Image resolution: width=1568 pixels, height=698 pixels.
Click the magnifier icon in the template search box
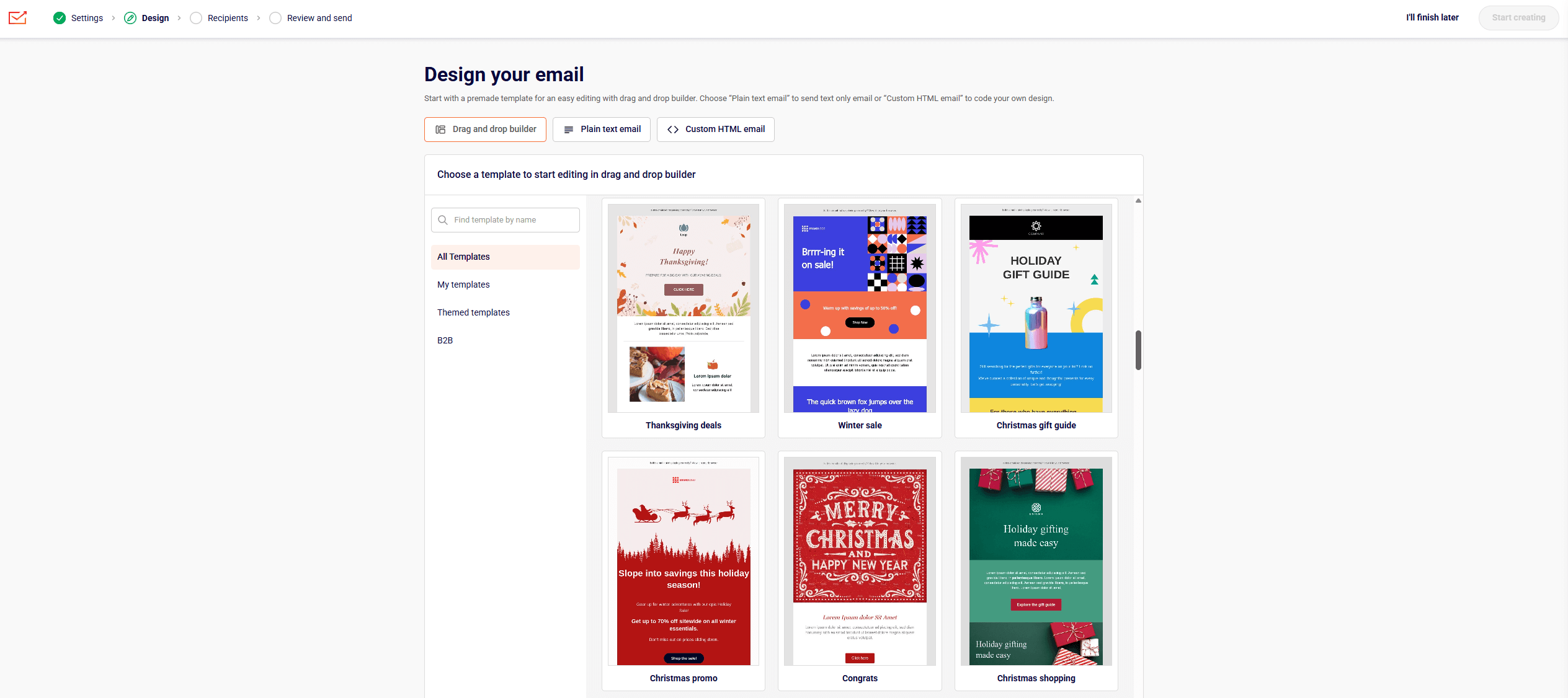click(443, 220)
